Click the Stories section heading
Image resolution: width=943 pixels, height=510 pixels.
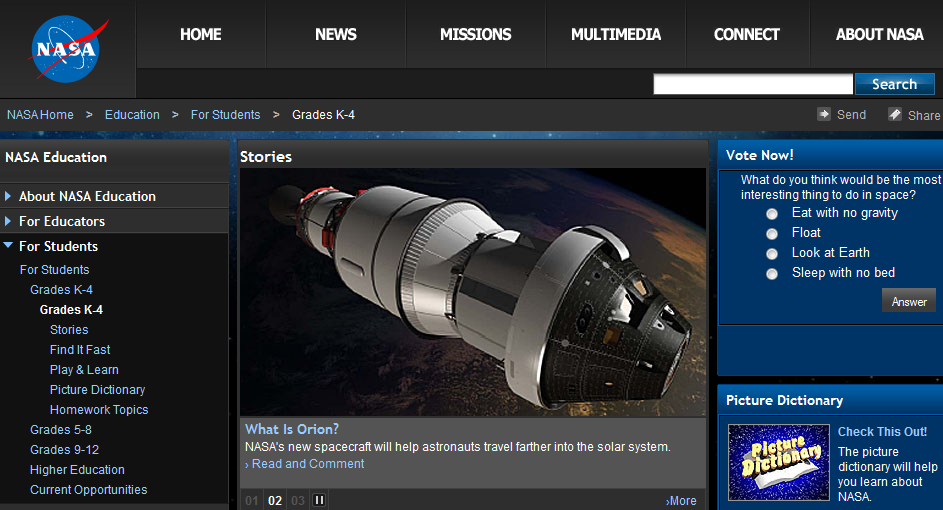(266, 156)
